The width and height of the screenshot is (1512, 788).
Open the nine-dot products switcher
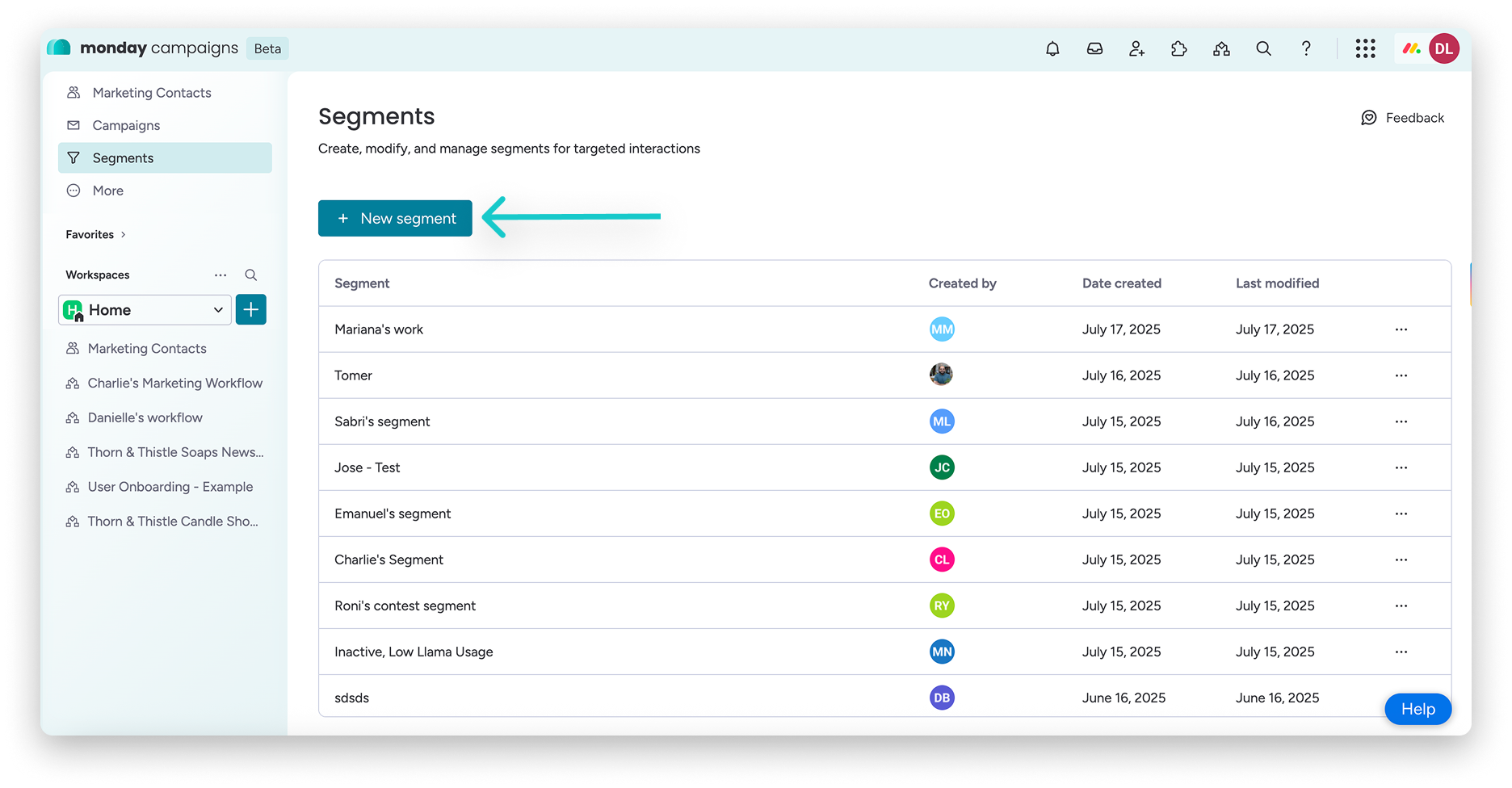tap(1365, 48)
